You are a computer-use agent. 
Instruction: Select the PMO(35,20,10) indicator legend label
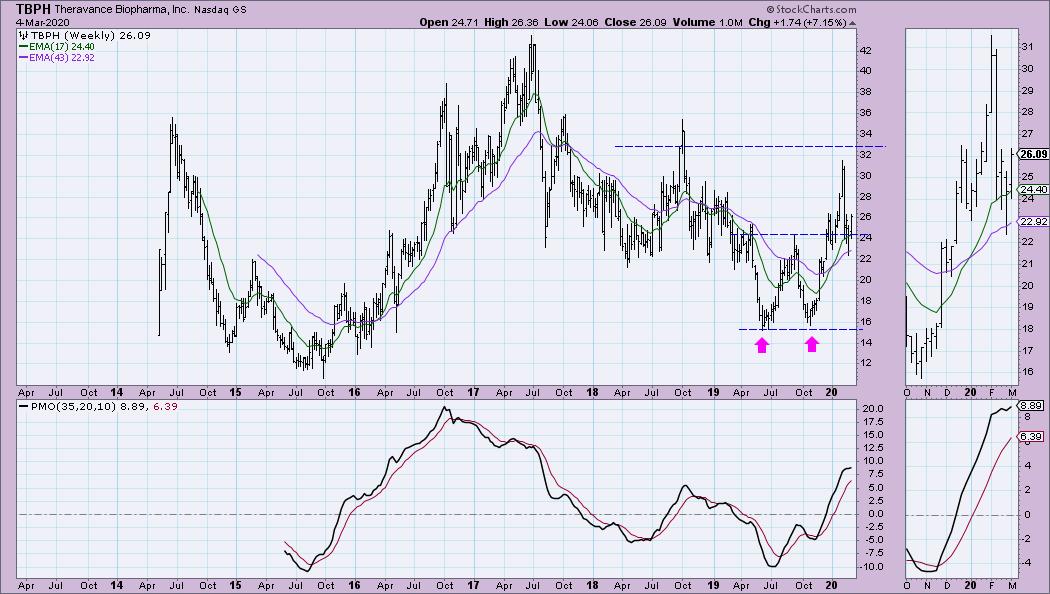point(74,406)
